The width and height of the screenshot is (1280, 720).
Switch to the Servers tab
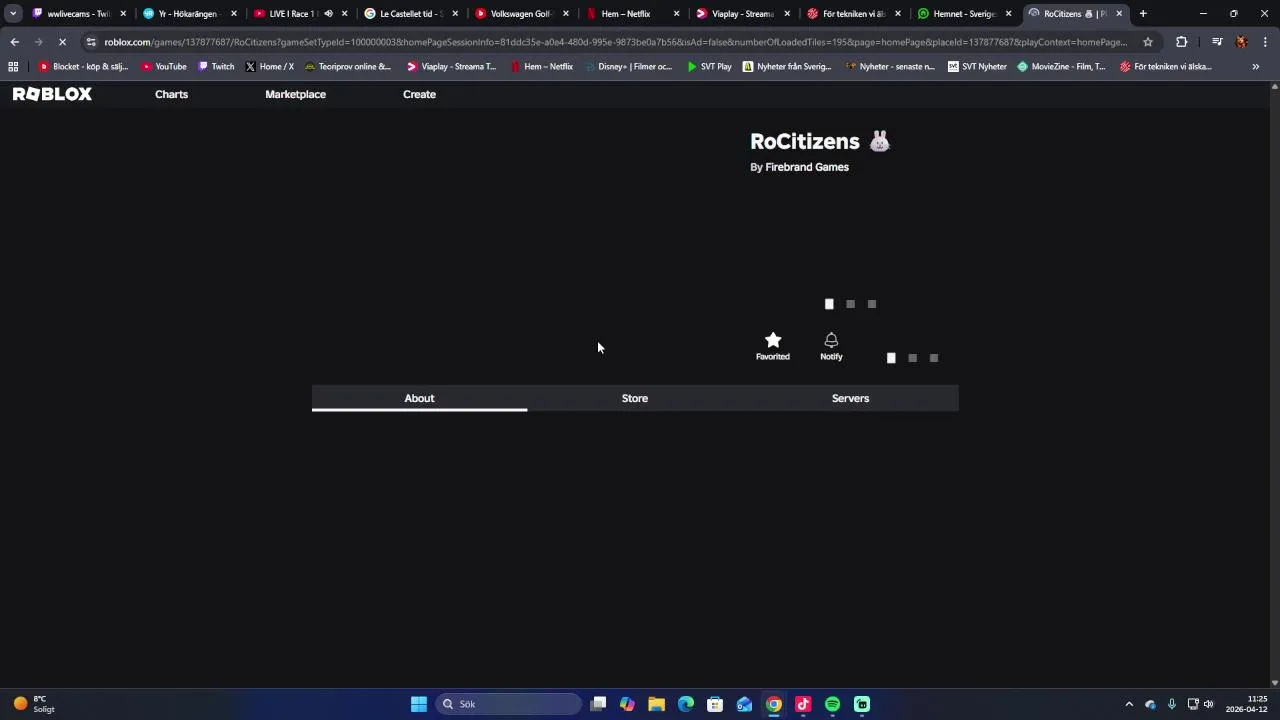tap(850, 398)
